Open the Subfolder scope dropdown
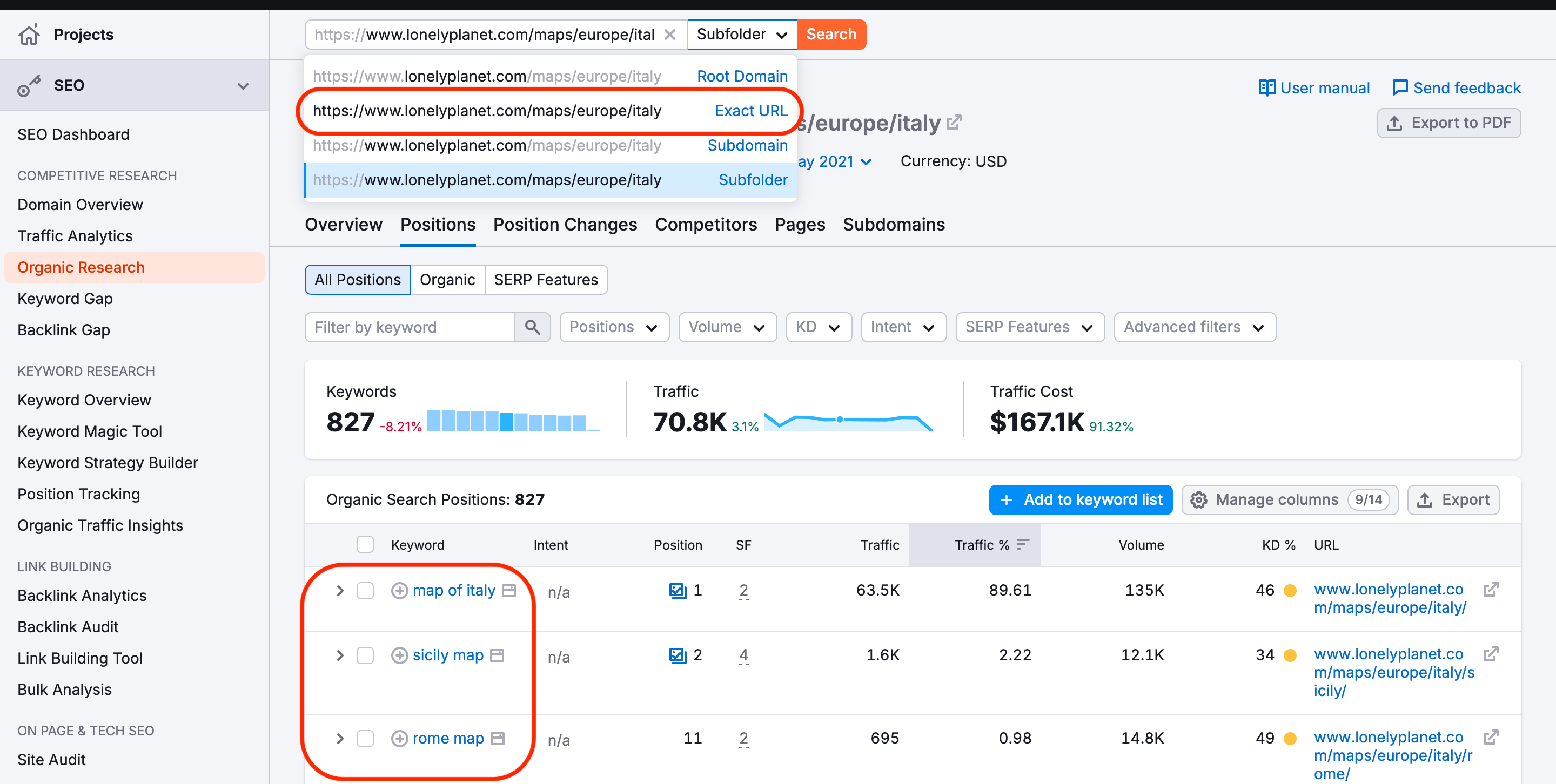Viewport: 1556px width, 784px height. pyautogui.click(x=742, y=35)
